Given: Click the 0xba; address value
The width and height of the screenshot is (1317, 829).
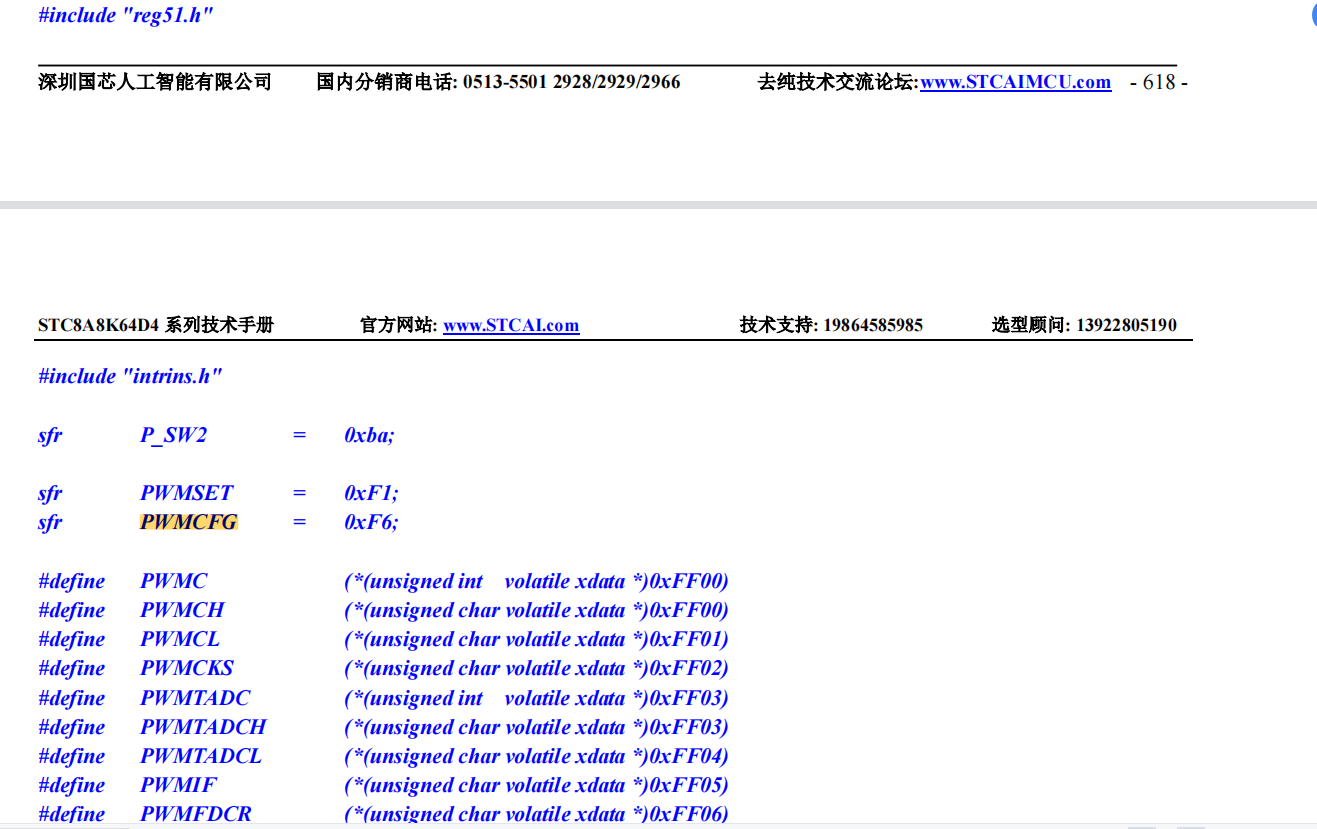Looking at the screenshot, I should pos(369,436).
